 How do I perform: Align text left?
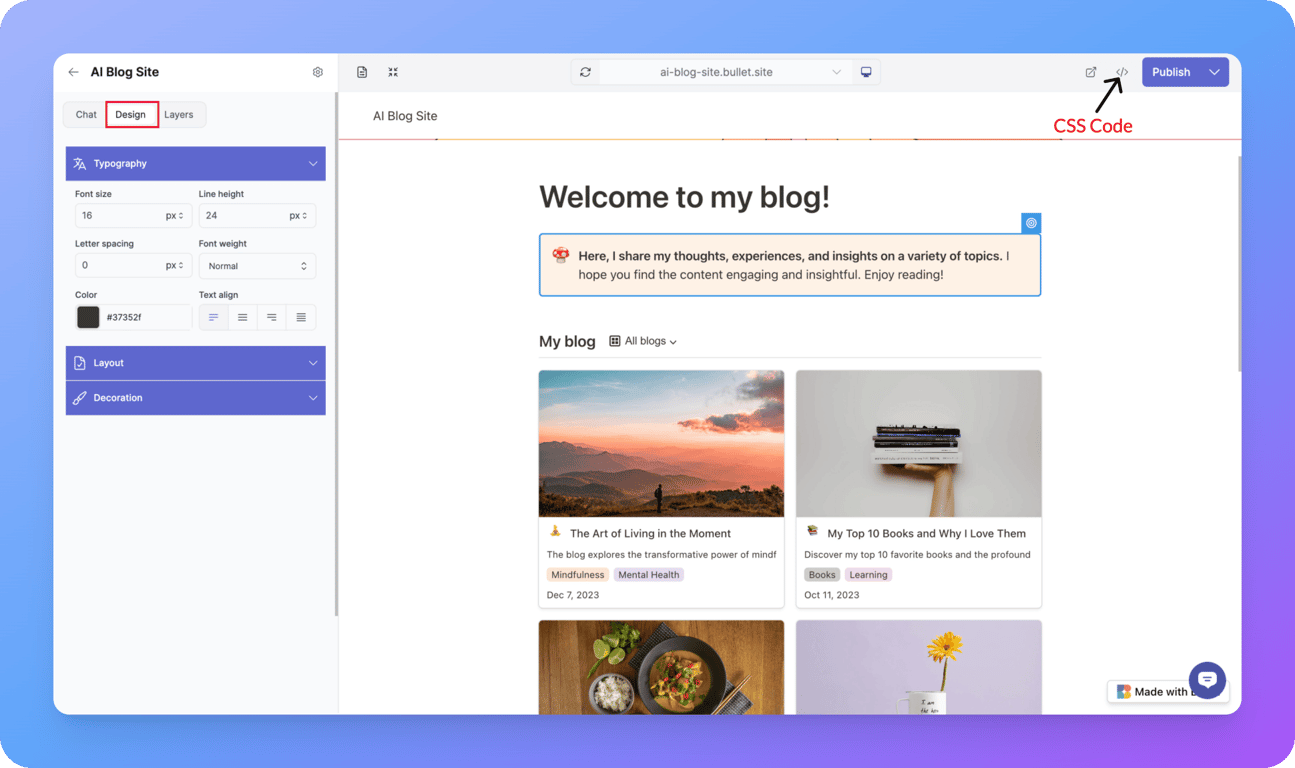tap(213, 318)
